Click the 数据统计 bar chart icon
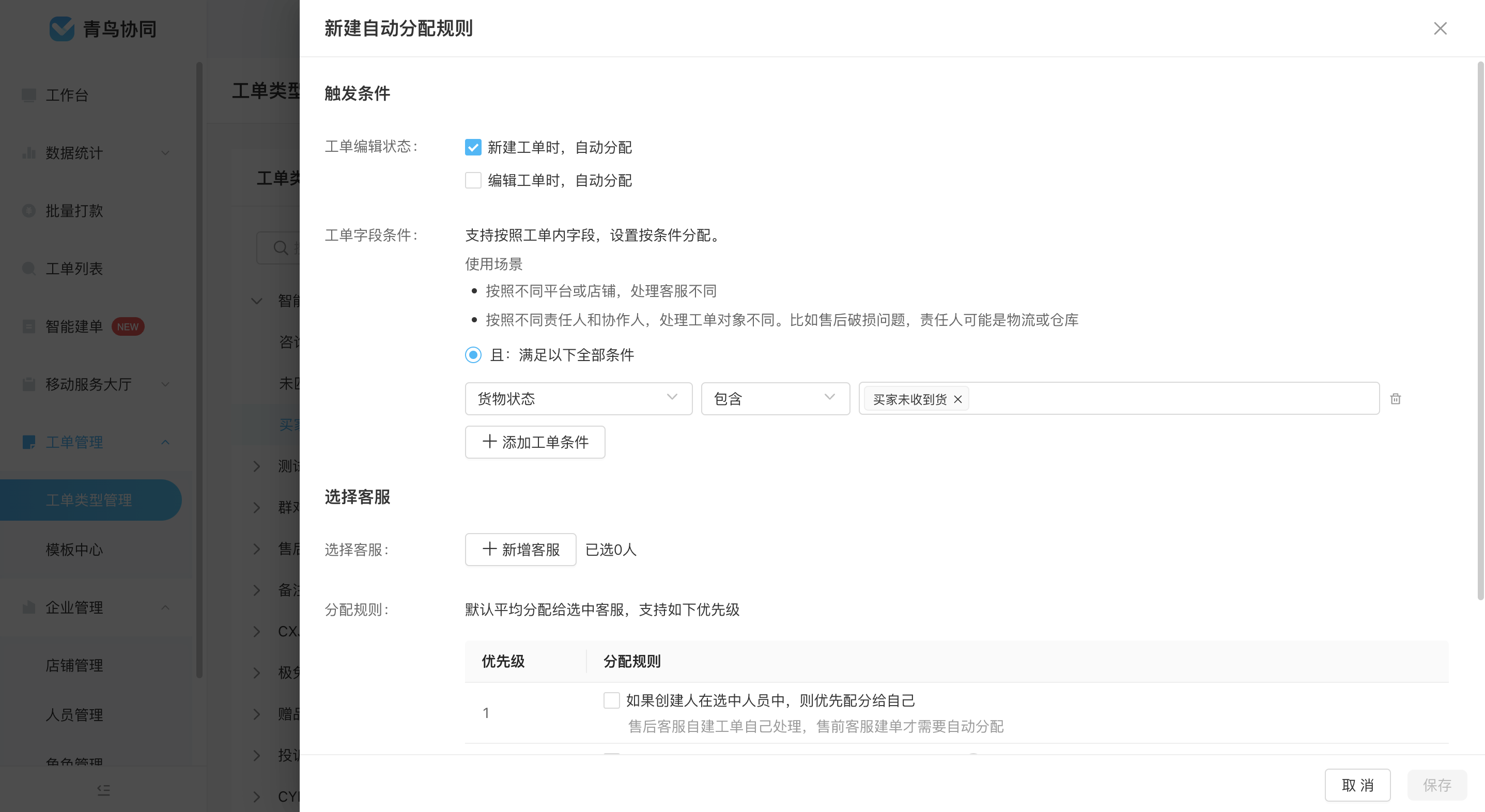Viewport: 1485px width, 812px height. (x=29, y=153)
